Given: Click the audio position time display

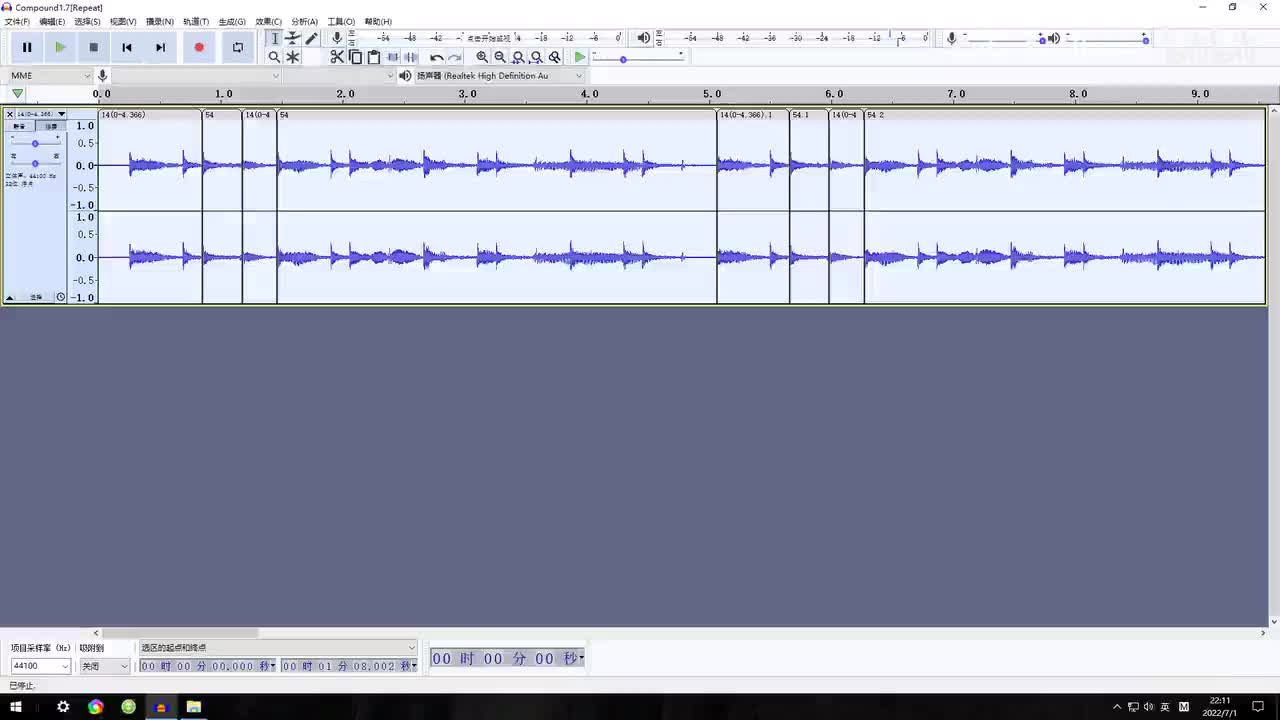Looking at the screenshot, I should tap(508, 658).
